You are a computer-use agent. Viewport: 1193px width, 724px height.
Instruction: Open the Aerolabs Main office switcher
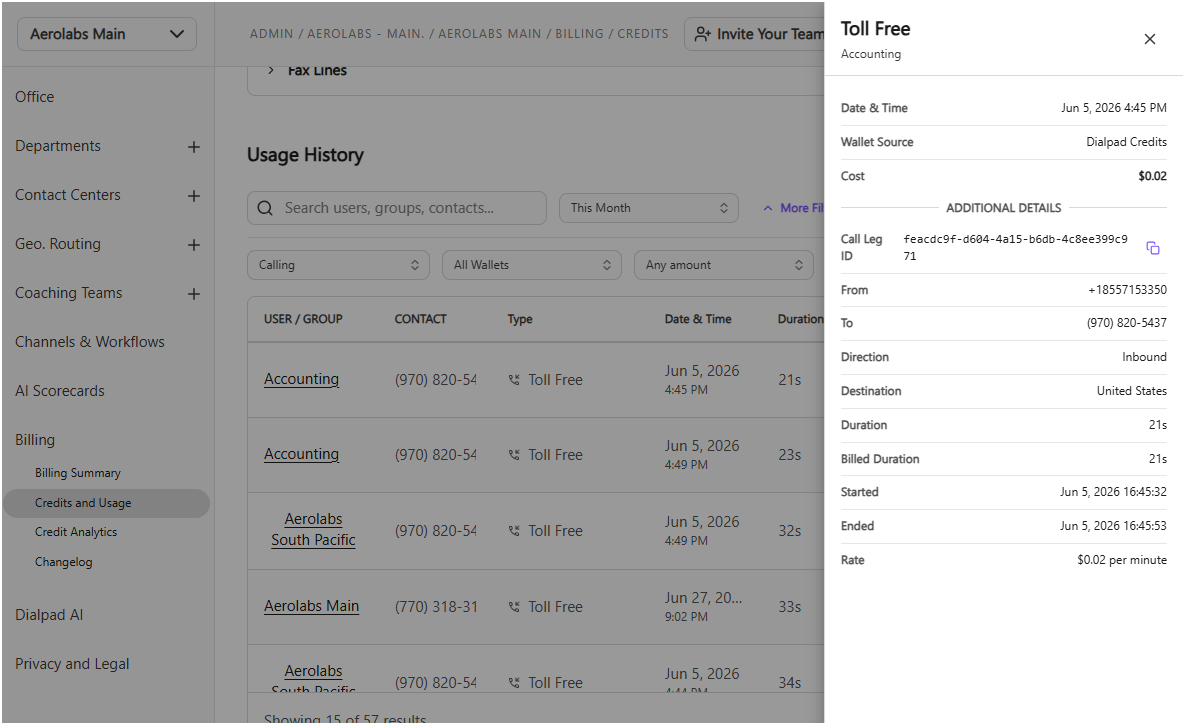click(x=108, y=34)
